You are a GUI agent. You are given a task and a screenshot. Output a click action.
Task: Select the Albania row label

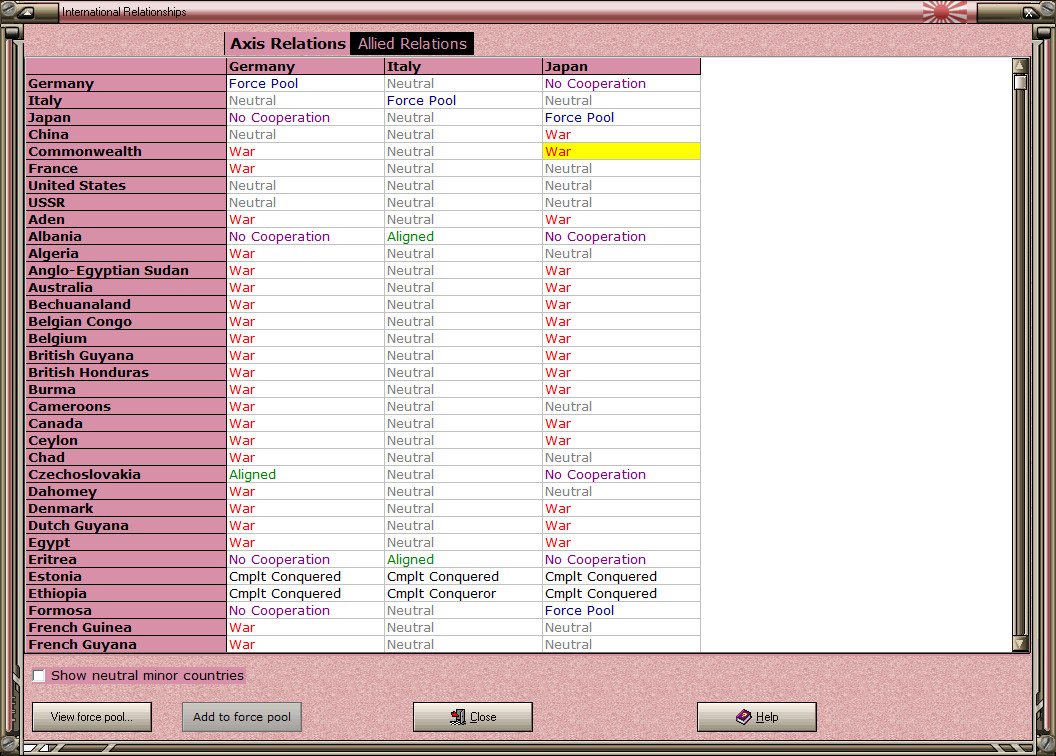click(126, 236)
